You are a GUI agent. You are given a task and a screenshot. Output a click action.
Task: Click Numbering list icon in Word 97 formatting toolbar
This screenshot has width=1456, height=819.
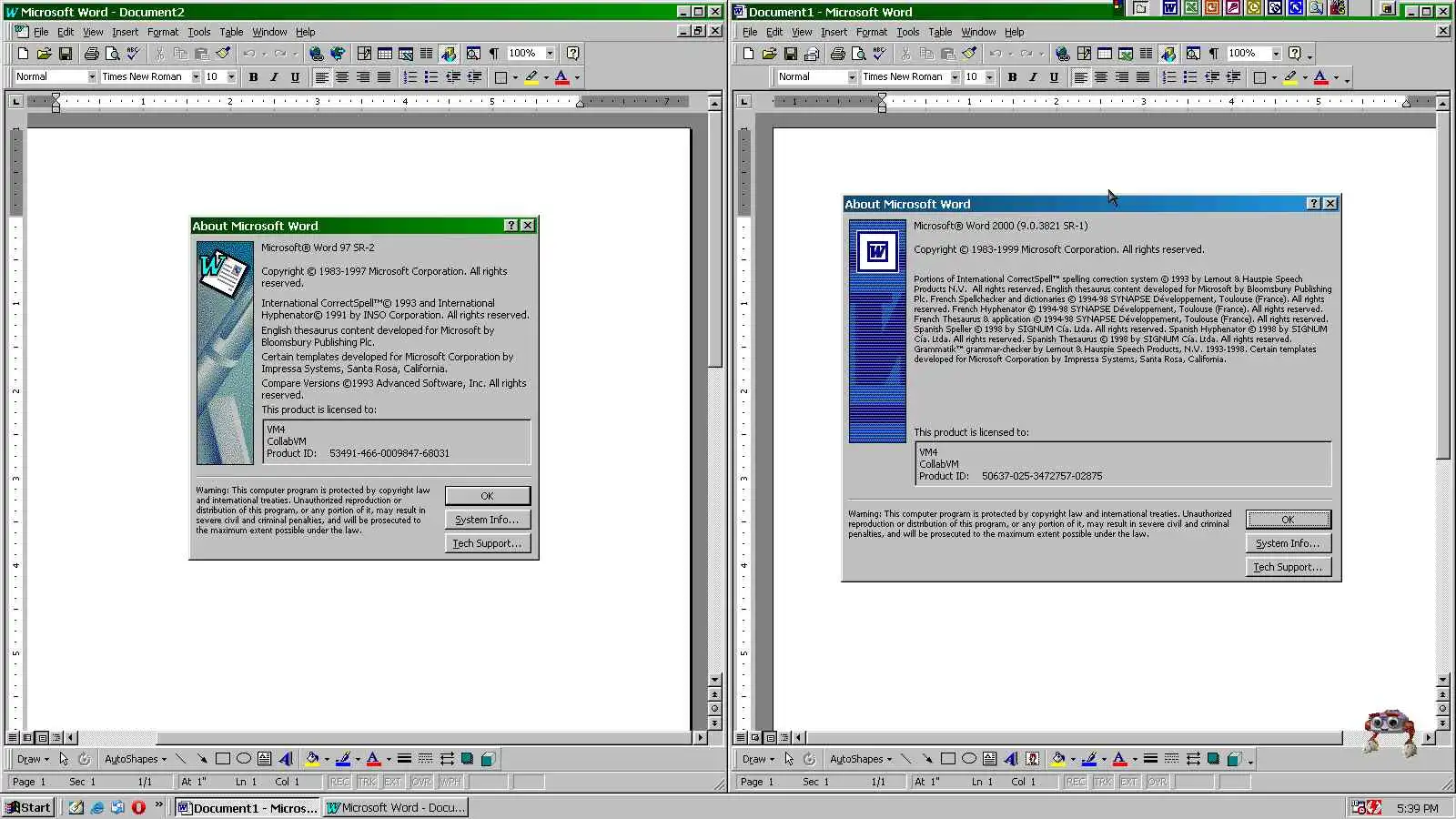click(410, 77)
